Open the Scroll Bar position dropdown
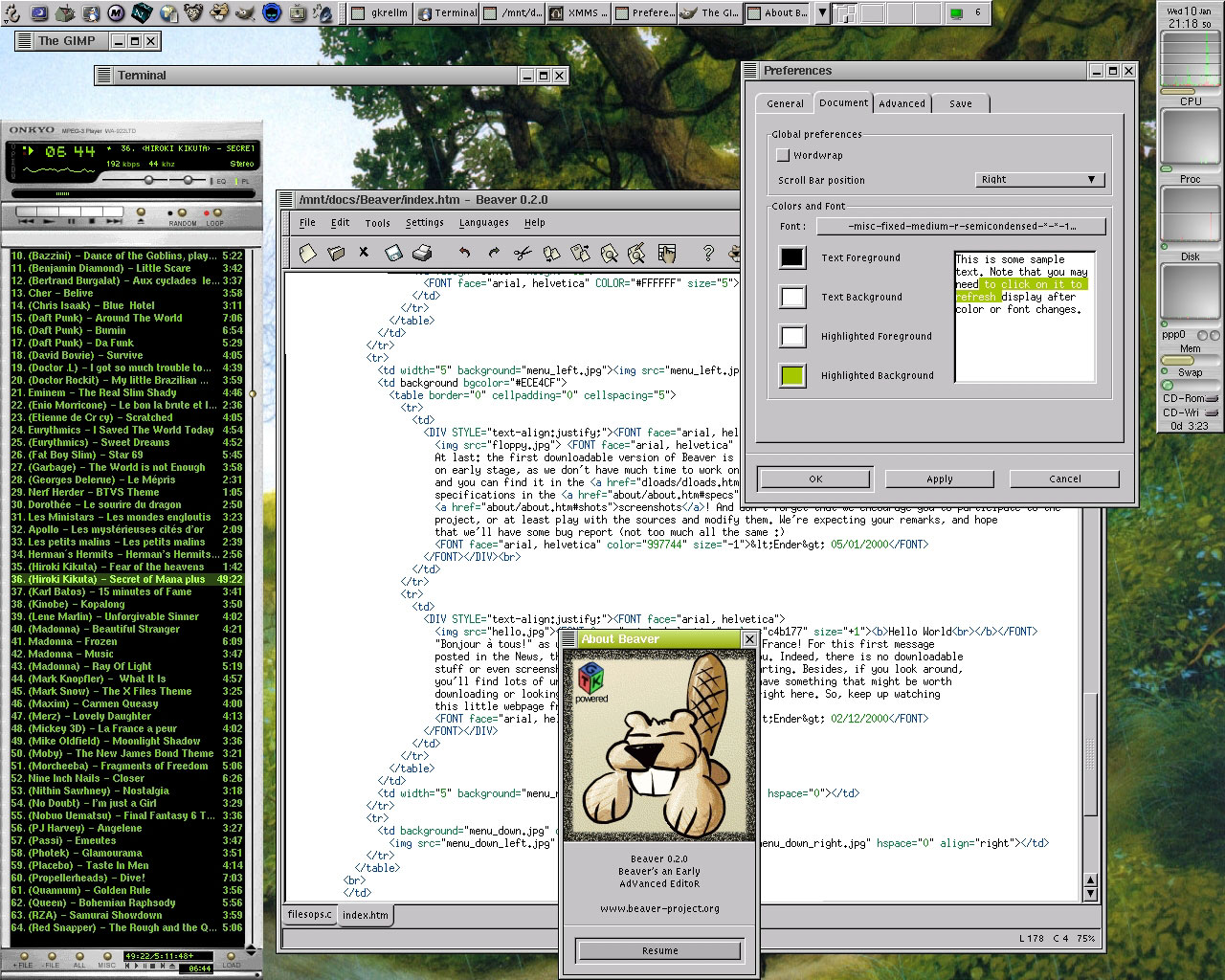The height and width of the screenshot is (980, 1225). click(1039, 179)
